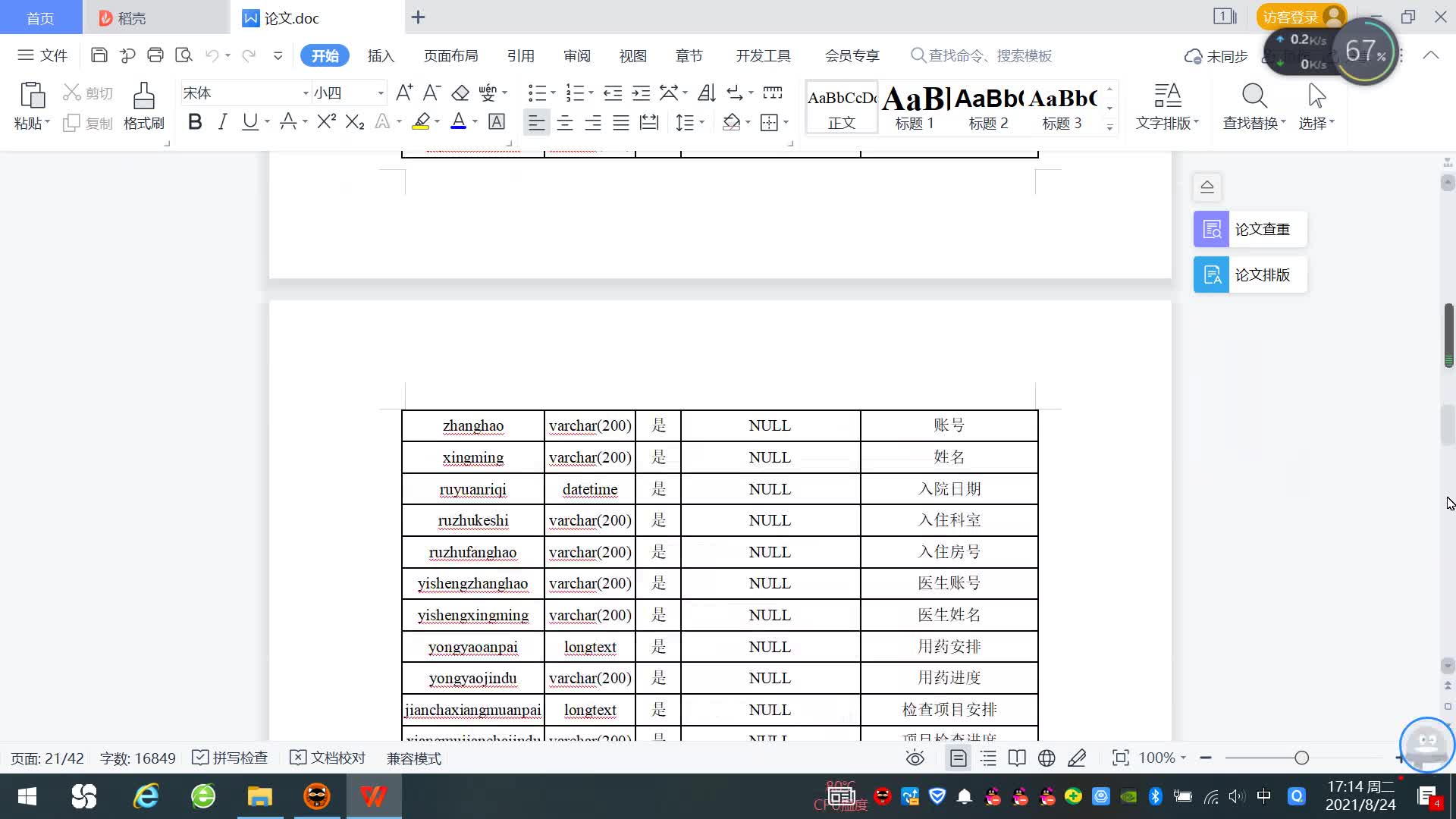Right-align the paragraph

pyautogui.click(x=593, y=122)
